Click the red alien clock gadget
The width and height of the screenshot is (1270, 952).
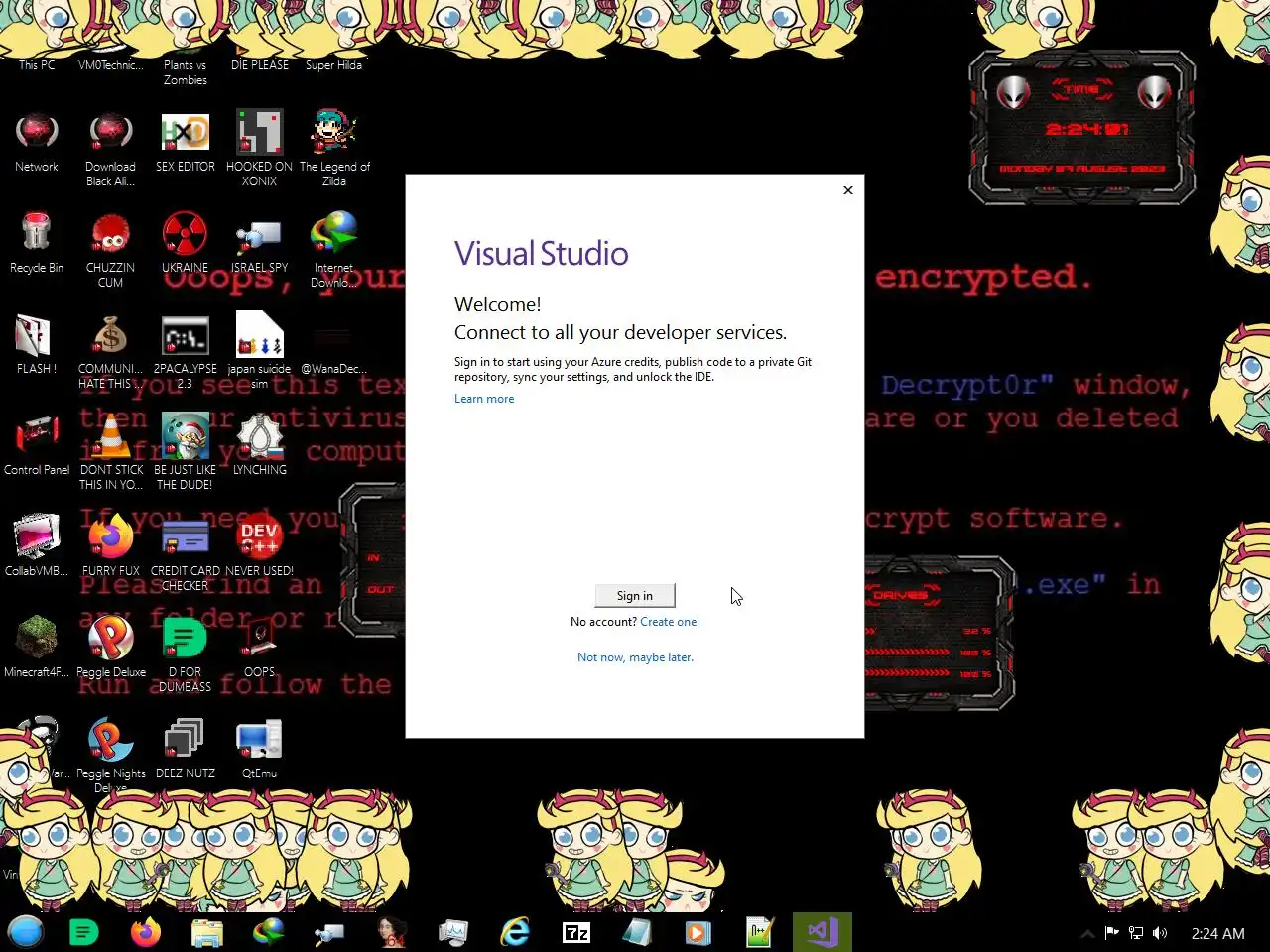[1082, 128]
